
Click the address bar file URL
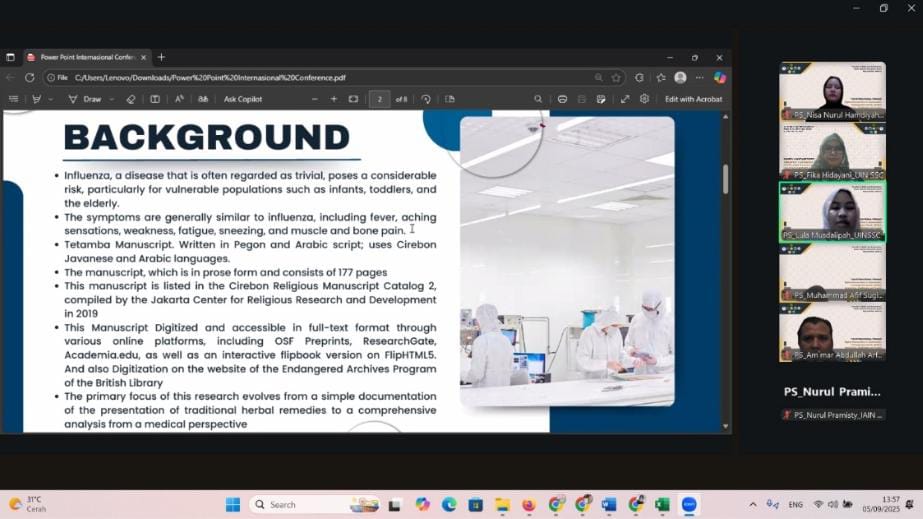click(210, 78)
